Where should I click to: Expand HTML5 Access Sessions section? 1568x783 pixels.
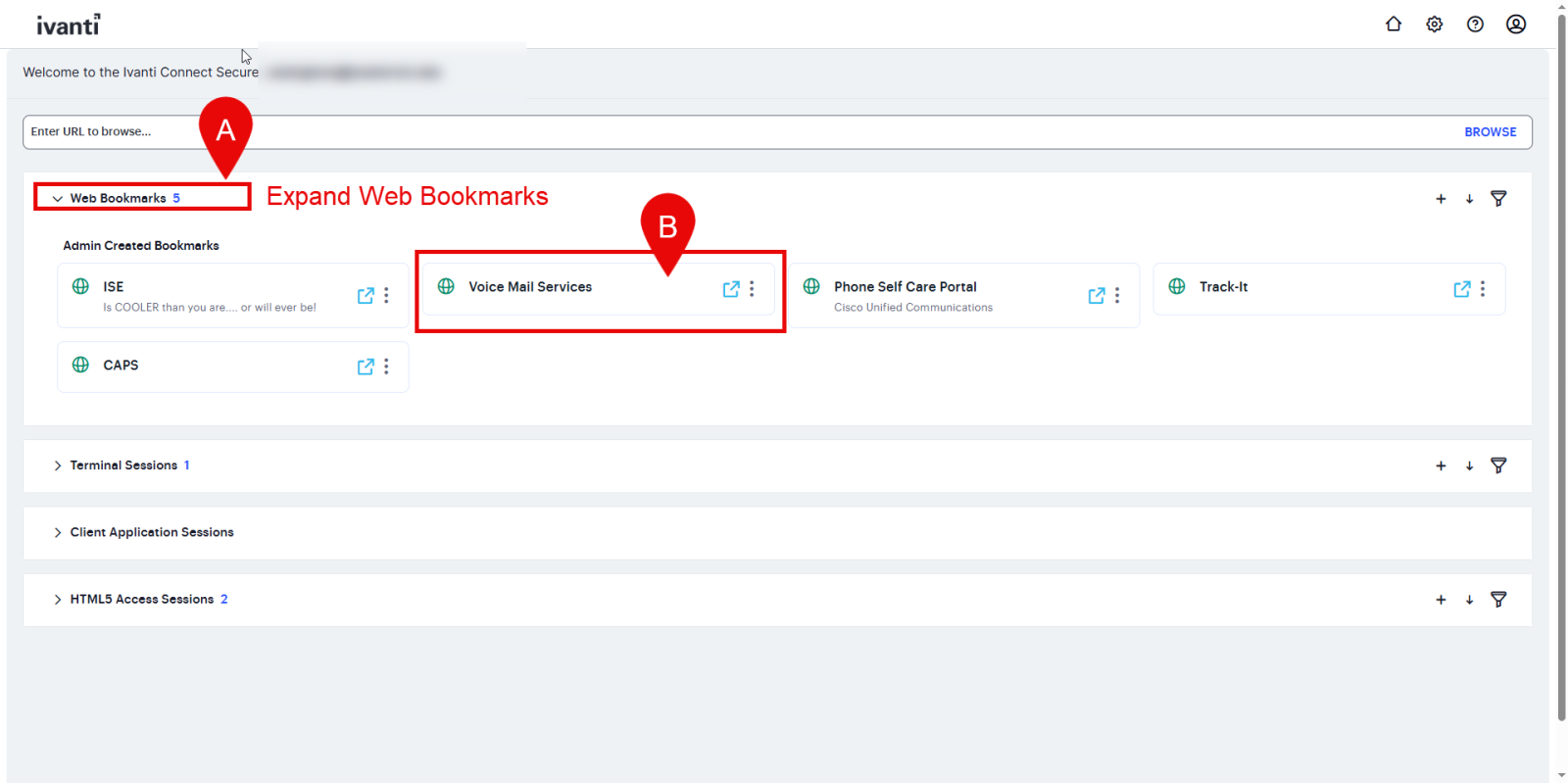(x=58, y=600)
